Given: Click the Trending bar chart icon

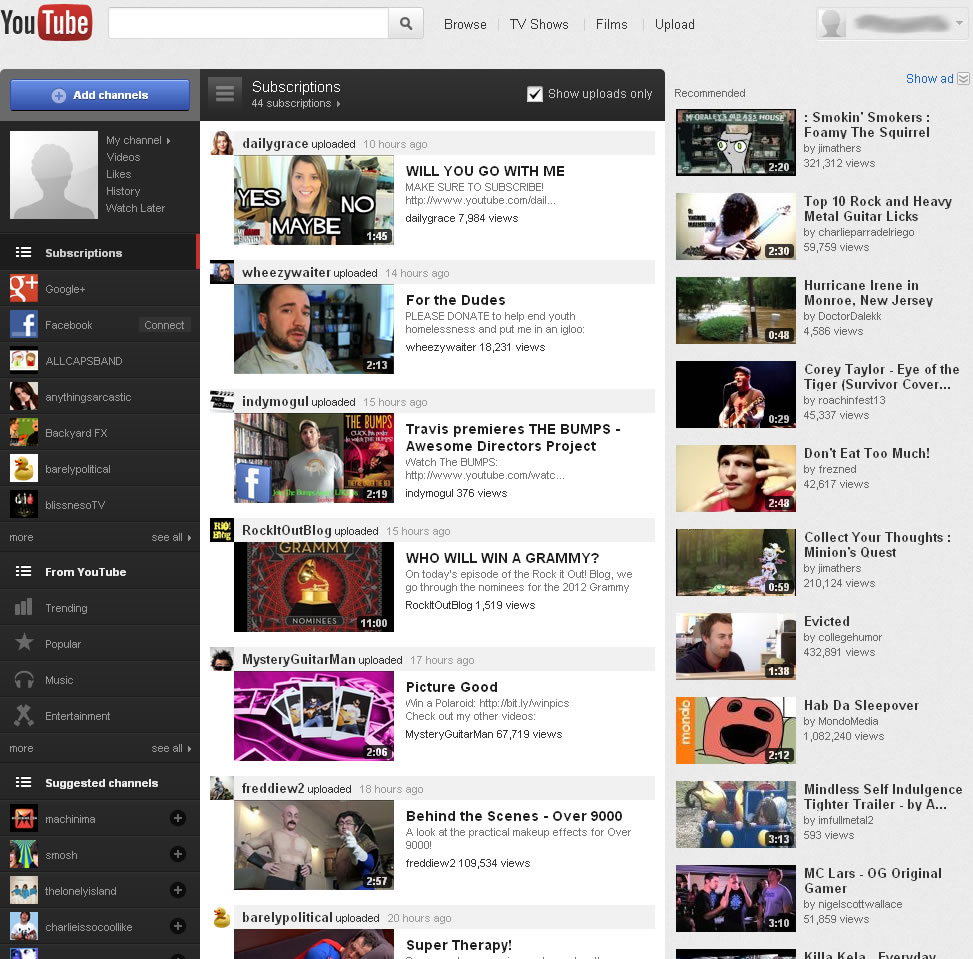Looking at the screenshot, I should point(24,607).
